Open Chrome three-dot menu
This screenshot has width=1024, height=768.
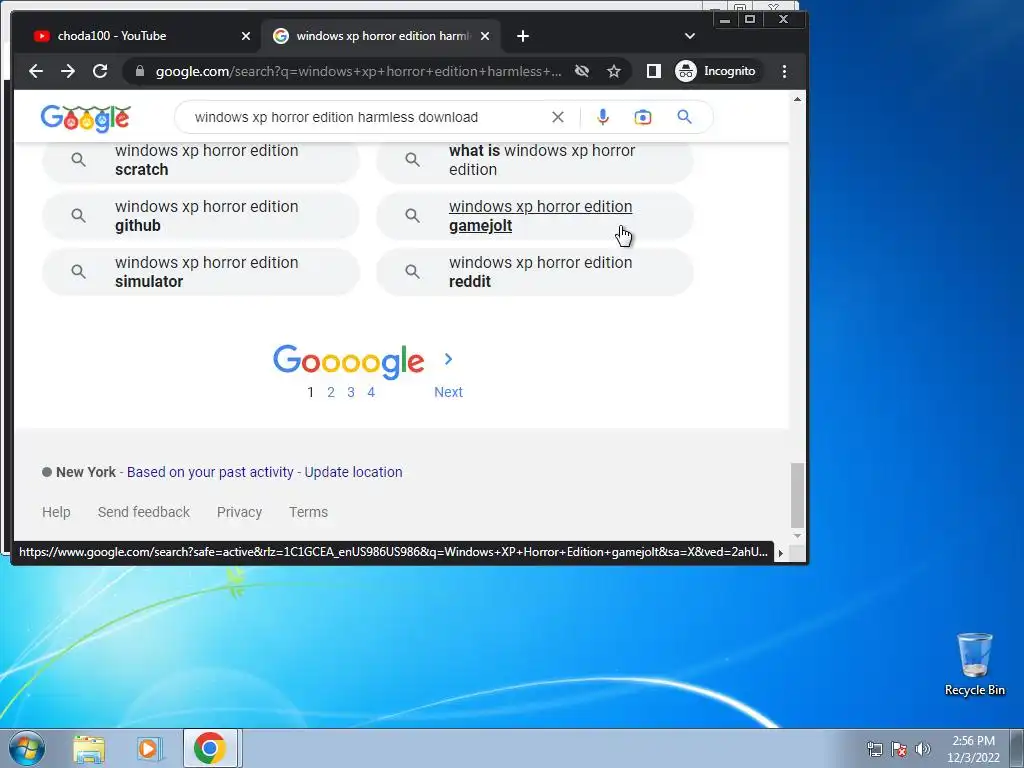coord(784,71)
